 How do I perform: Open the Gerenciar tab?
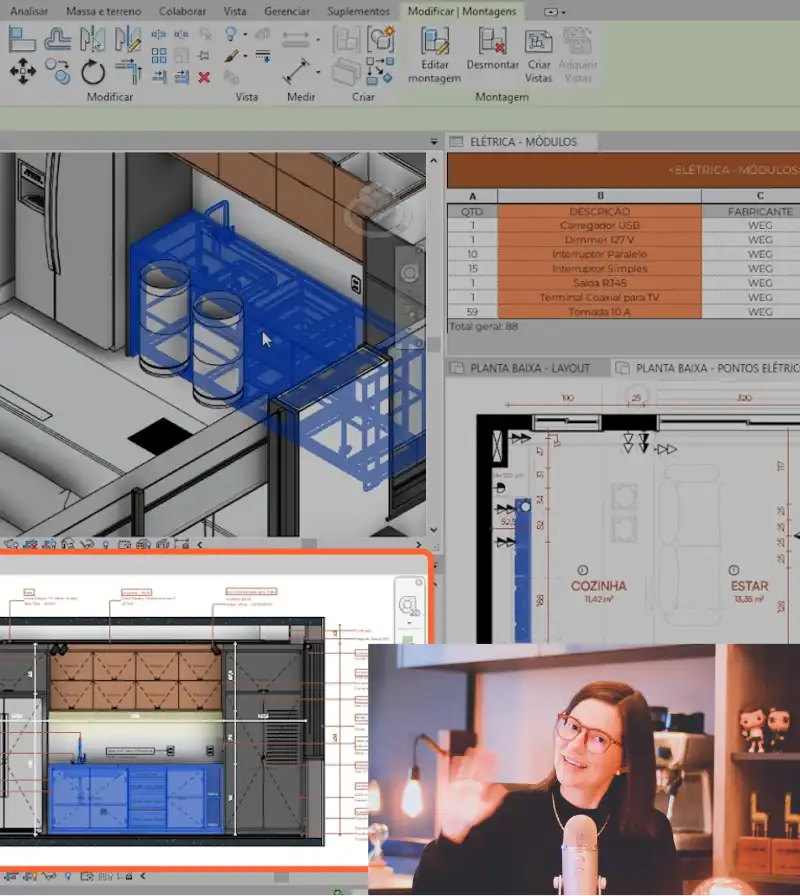coord(287,11)
